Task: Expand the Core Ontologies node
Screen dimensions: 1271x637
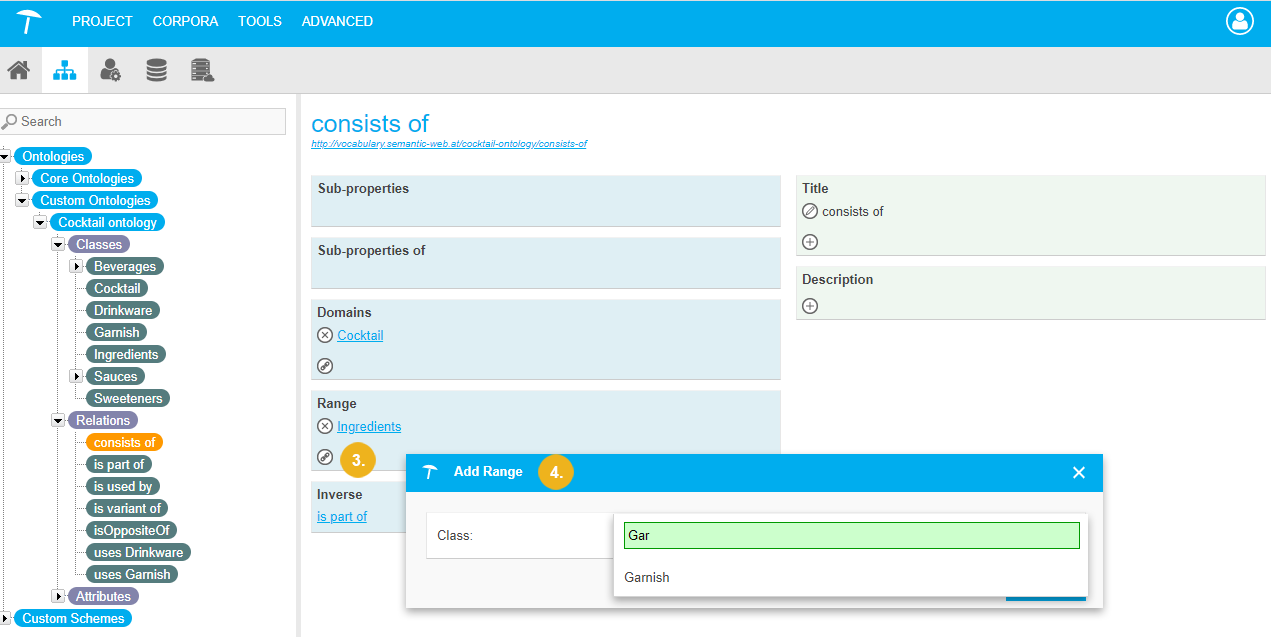Action: 22,178
